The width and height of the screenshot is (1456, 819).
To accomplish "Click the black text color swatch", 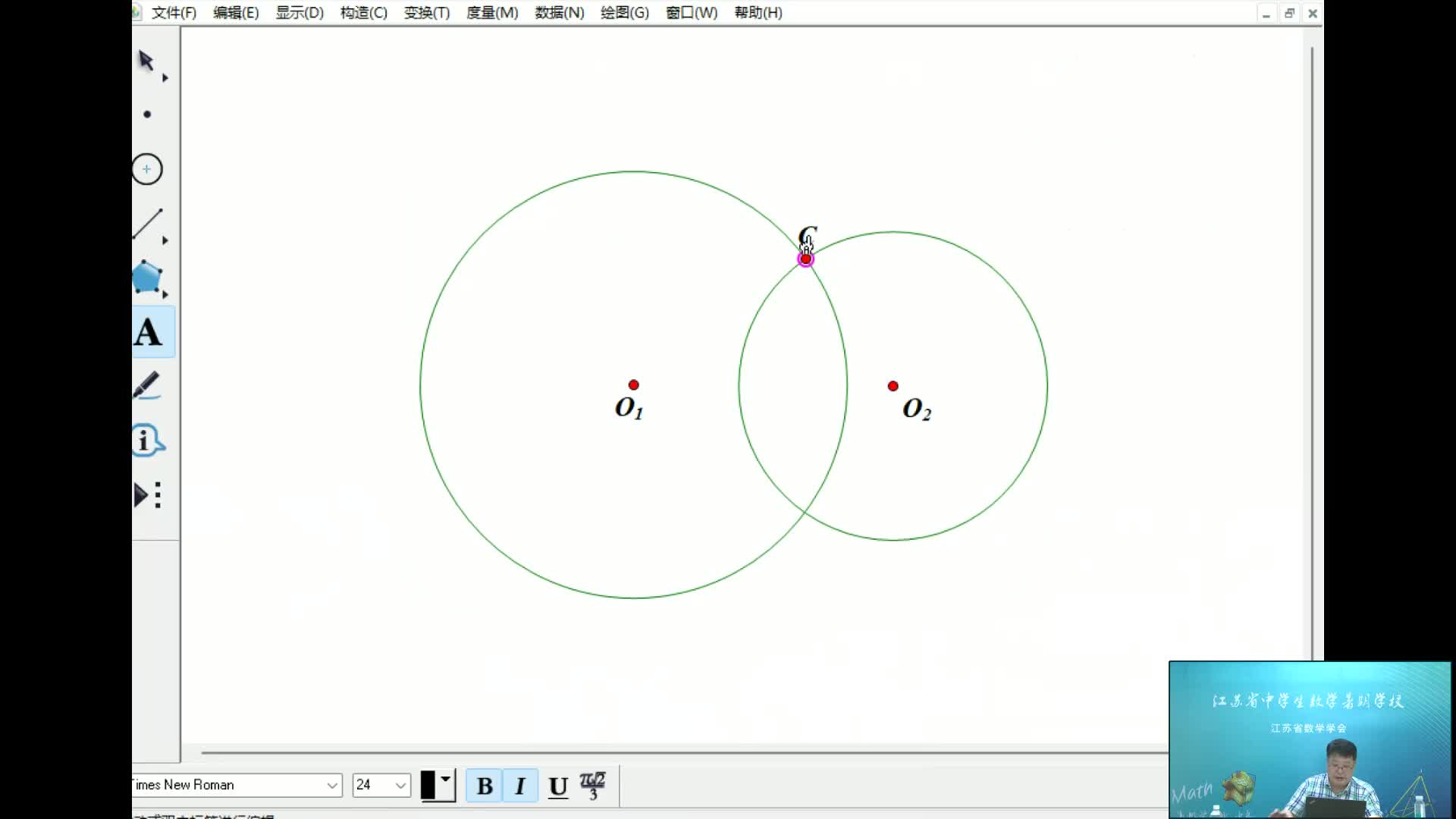I will (428, 786).
